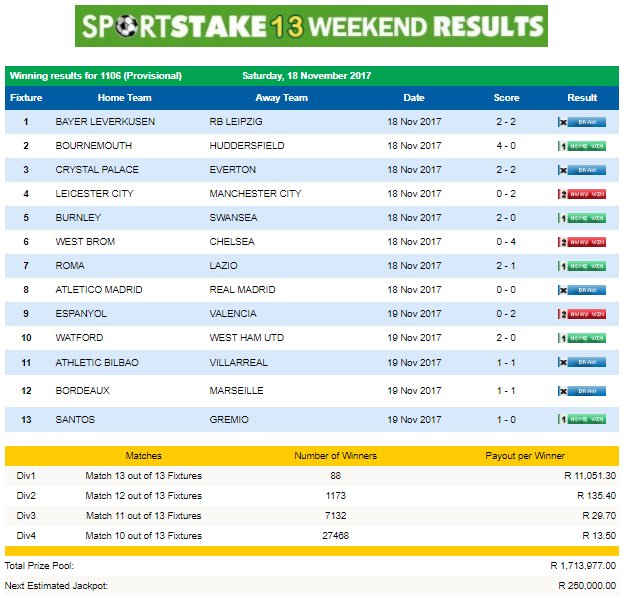Image resolution: width=623 pixels, height=595 pixels.
Task: Click the 0 - 4 score for West Brom
Action: point(506,241)
